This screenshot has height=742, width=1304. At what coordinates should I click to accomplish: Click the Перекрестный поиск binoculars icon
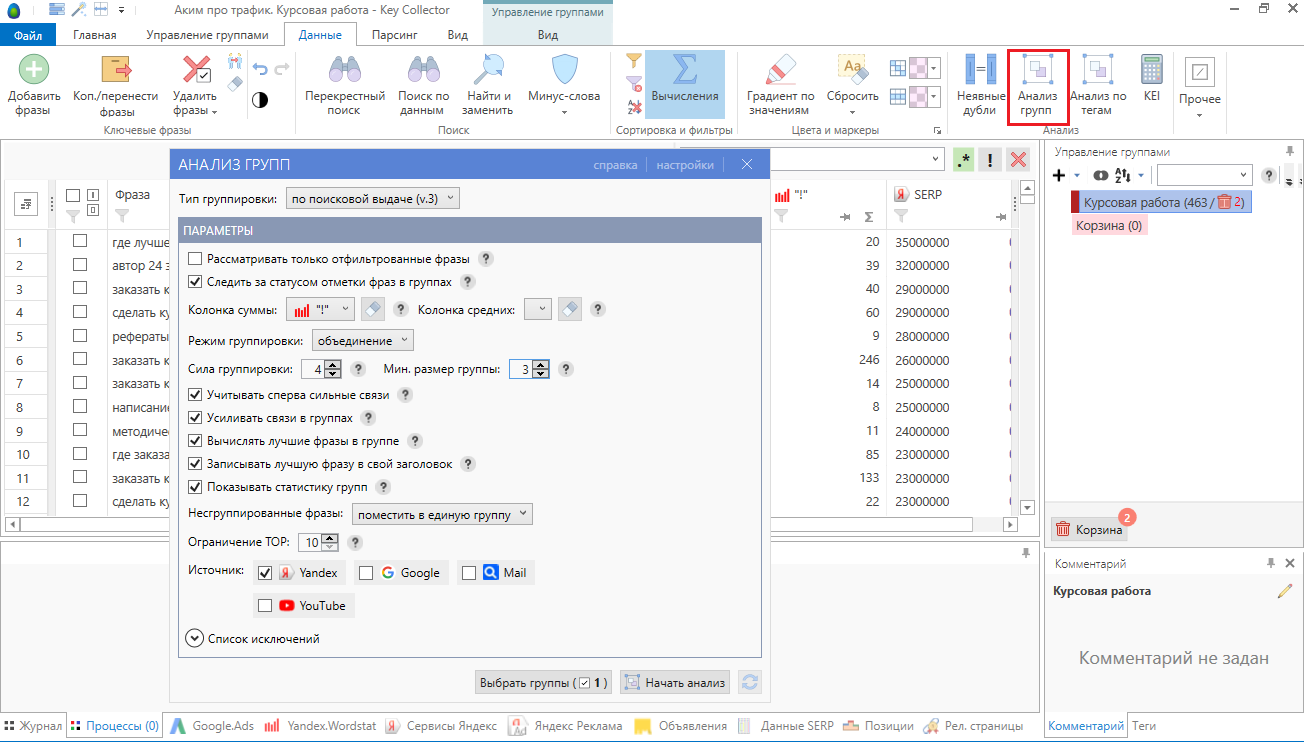tap(344, 71)
